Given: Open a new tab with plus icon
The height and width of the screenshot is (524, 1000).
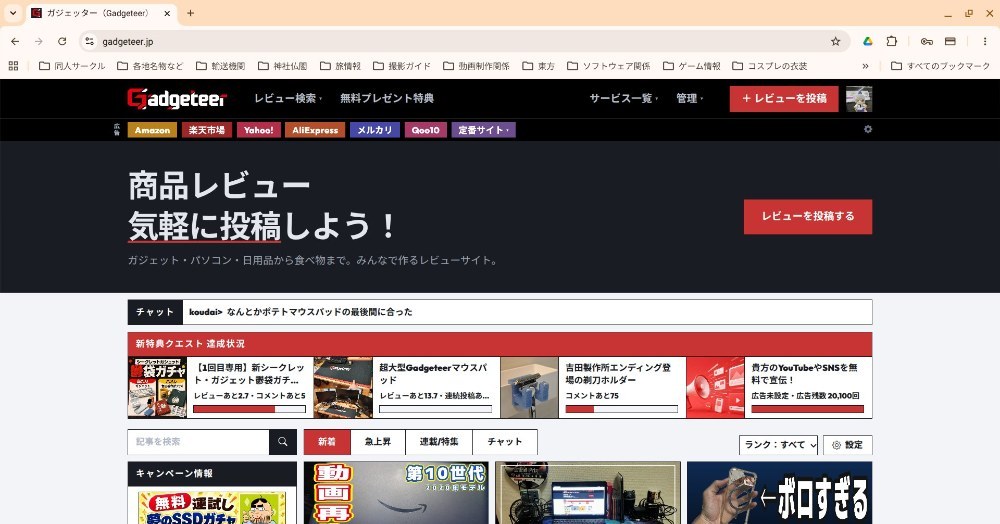Looking at the screenshot, I should click(190, 13).
